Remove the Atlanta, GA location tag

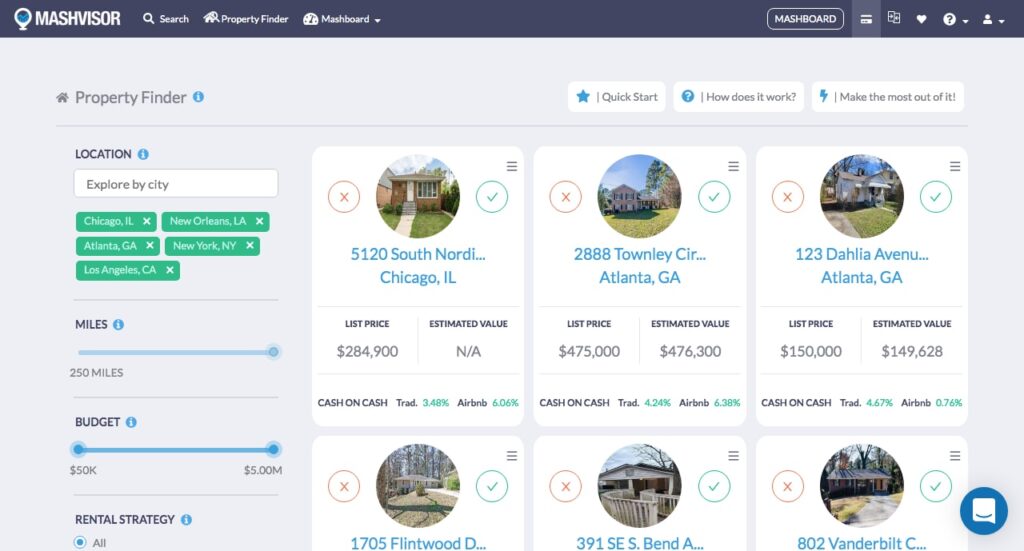click(x=150, y=245)
